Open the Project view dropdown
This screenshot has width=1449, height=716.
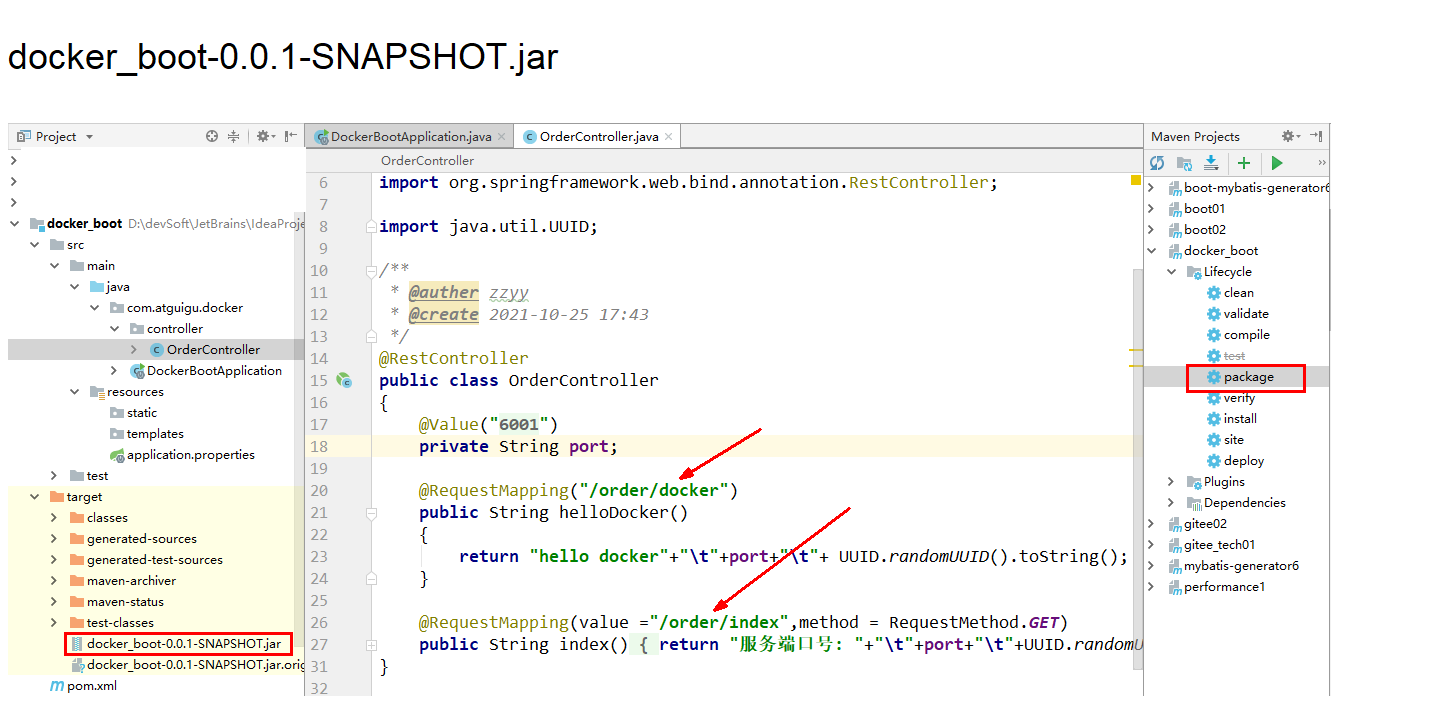89,137
